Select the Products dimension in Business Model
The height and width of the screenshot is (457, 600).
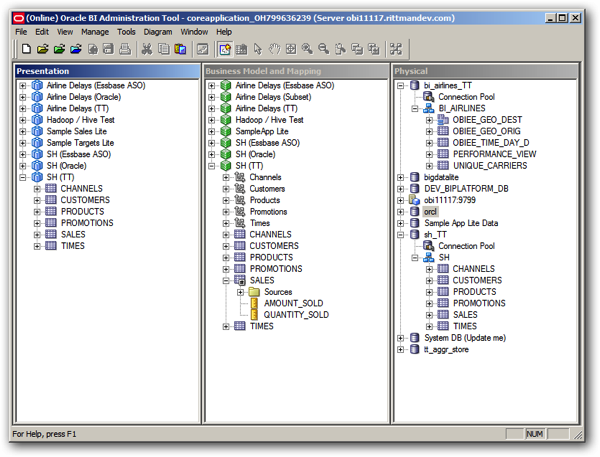pos(265,200)
